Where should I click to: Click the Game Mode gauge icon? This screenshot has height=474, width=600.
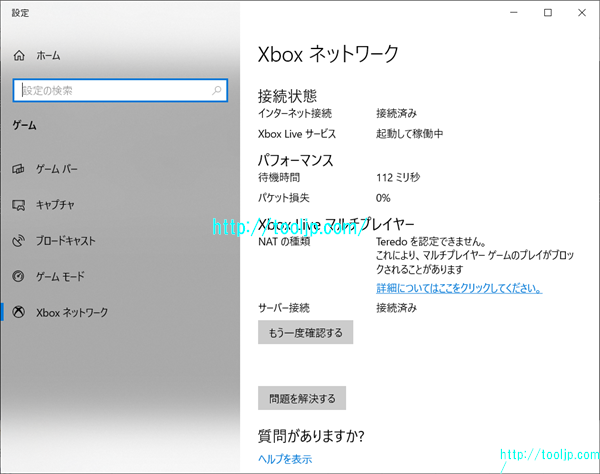[18, 276]
